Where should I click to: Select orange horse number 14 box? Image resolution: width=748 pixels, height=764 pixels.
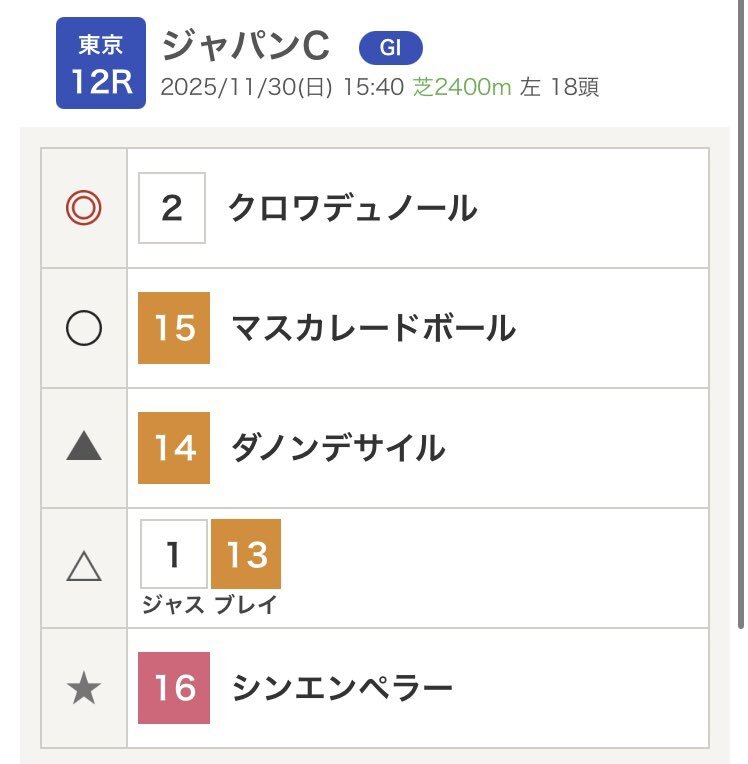point(174,448)
